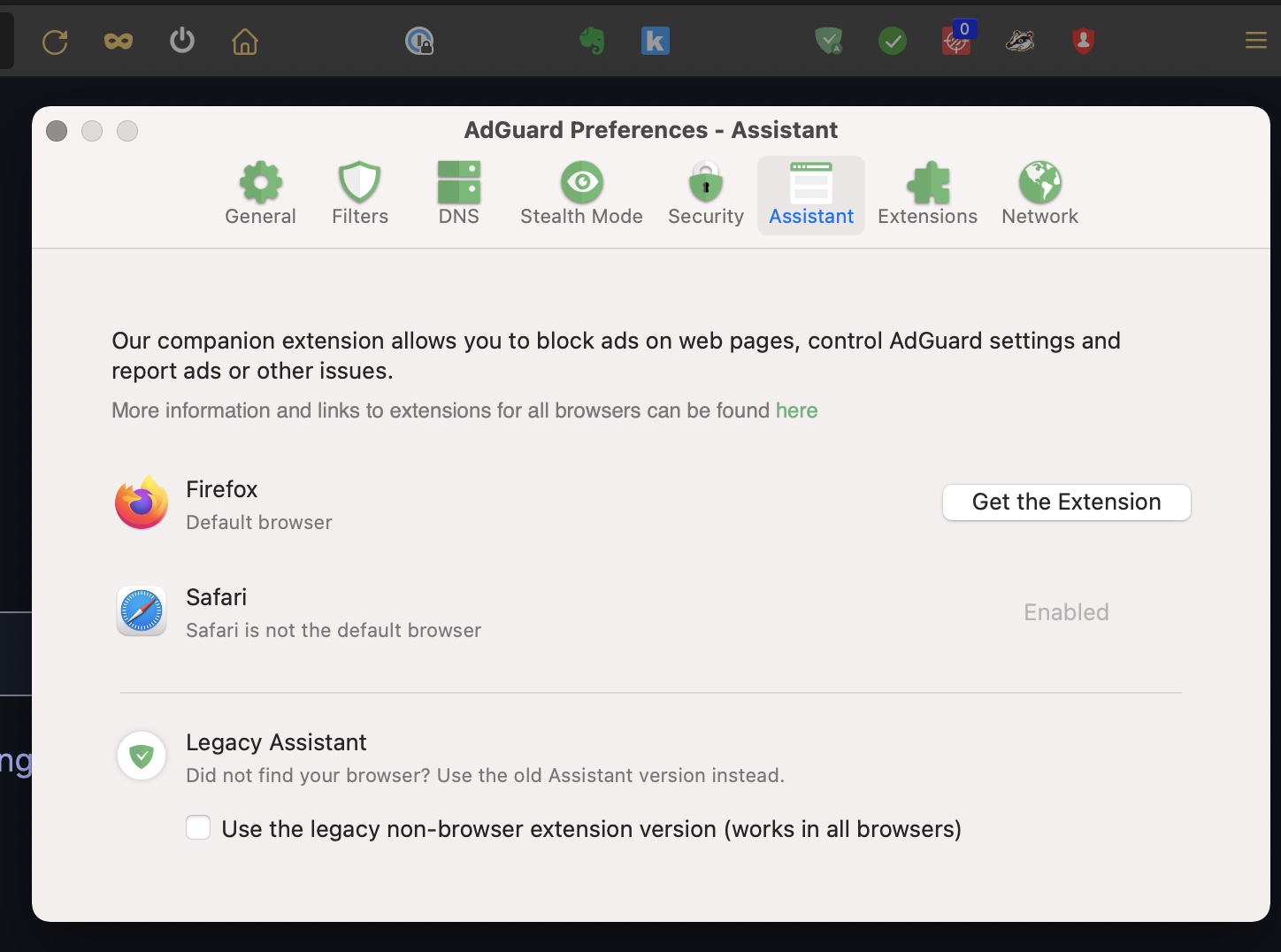Open the hamburger menu at top right
The image size is (1281, 952).
[x=1255, y=41]
